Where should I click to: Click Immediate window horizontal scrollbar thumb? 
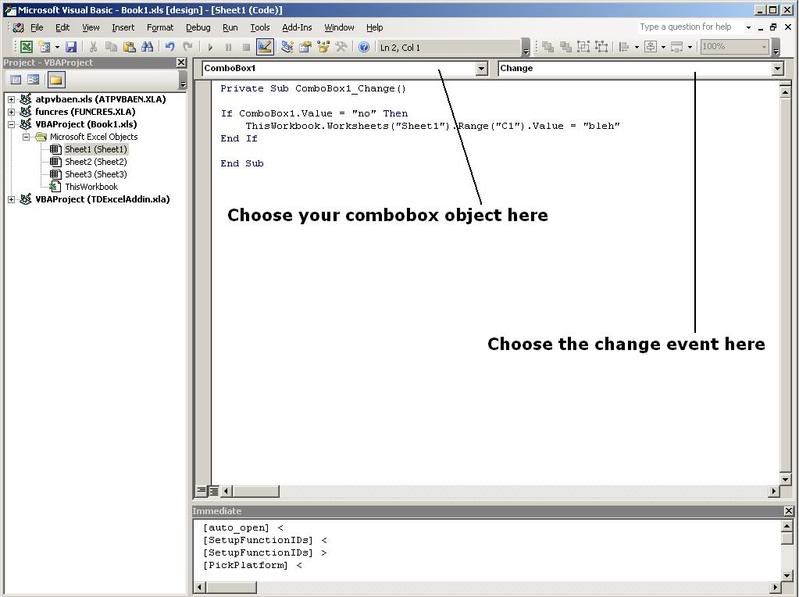pyautogui.click(x=231, y=587)
